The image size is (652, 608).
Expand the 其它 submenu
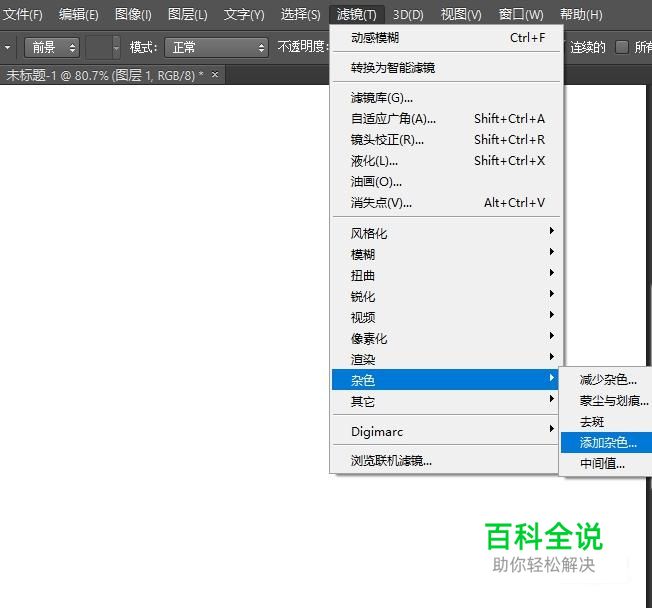click(447, 401)
